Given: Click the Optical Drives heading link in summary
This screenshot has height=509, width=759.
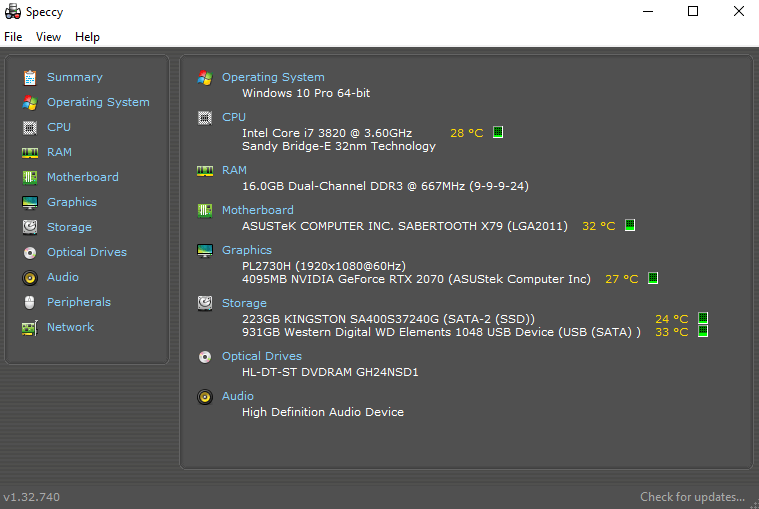Looking at the screenshot, I should (x=262, y=356).
